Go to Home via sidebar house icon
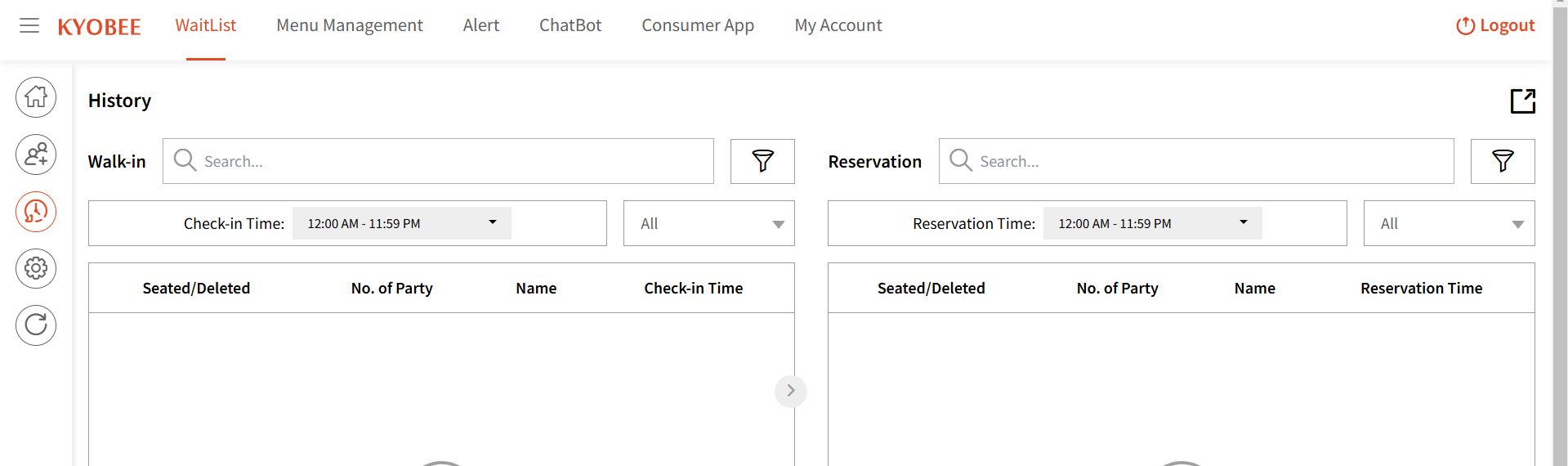This screenshot has width=1568, height=466. 36,97
